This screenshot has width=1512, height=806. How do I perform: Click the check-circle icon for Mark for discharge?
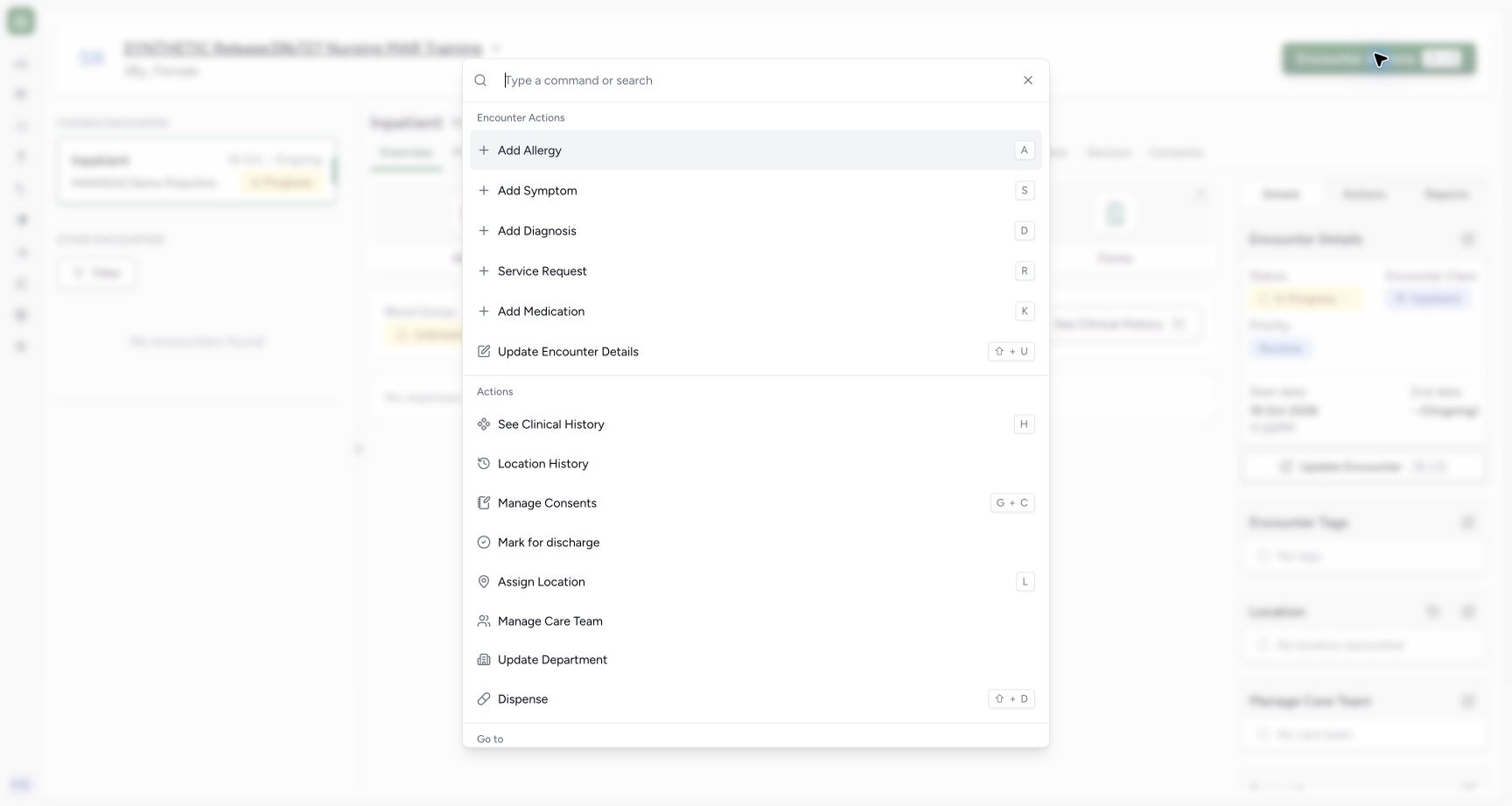point(484,543)
